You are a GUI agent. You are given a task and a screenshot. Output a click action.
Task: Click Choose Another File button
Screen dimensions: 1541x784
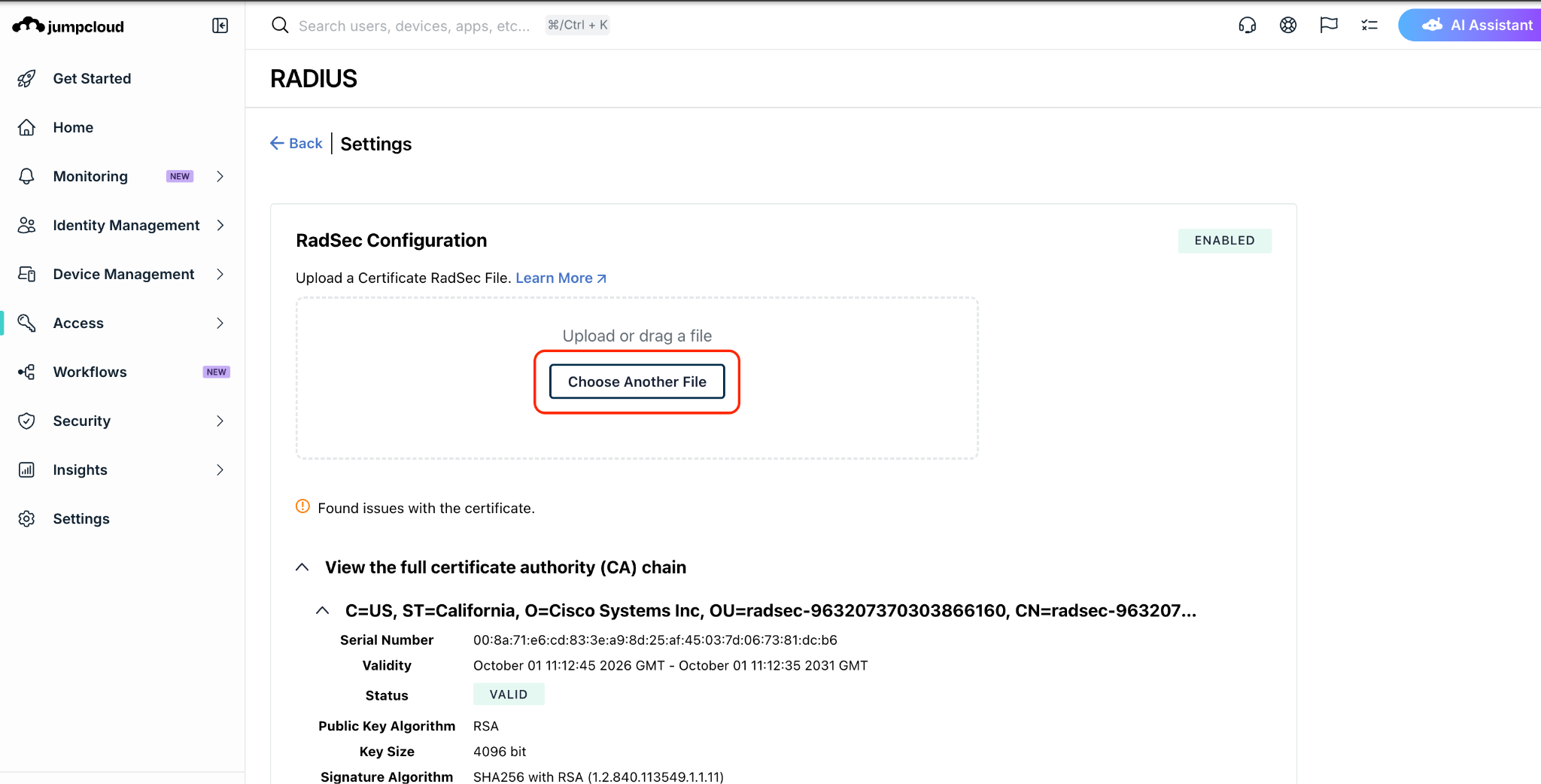pos(637,381)
